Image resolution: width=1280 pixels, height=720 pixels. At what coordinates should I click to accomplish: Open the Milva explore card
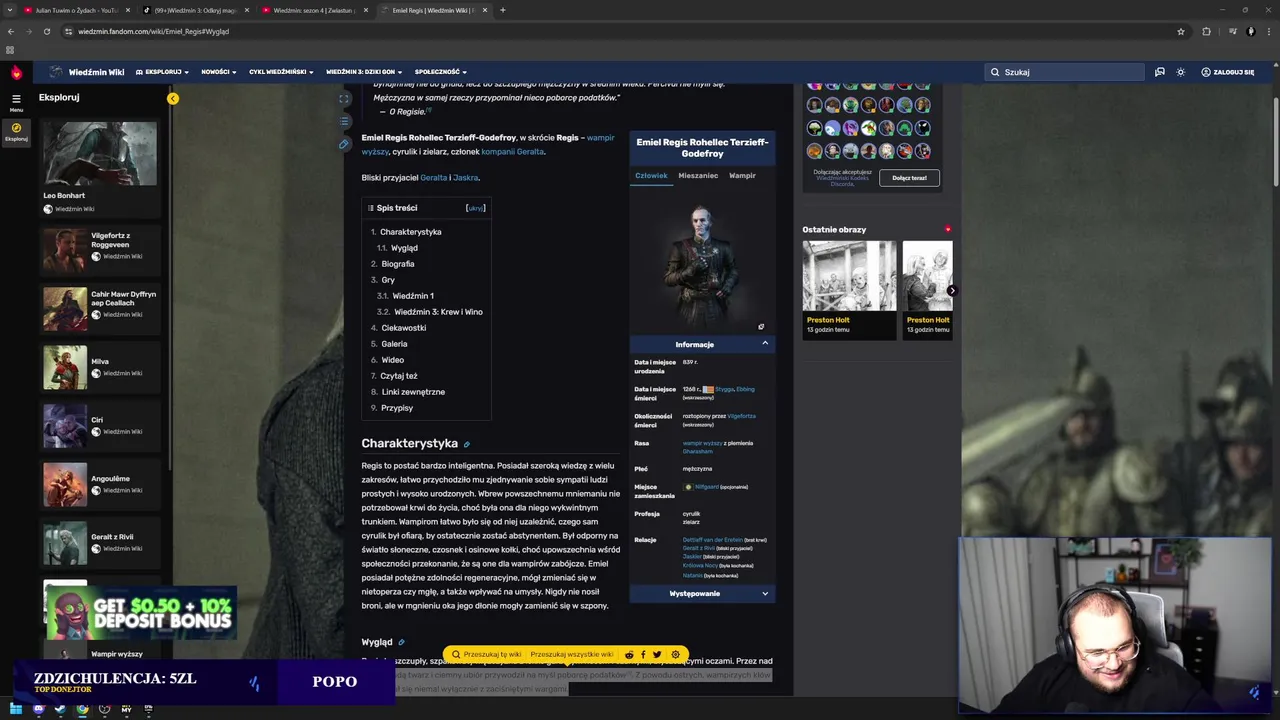[99, 367]
